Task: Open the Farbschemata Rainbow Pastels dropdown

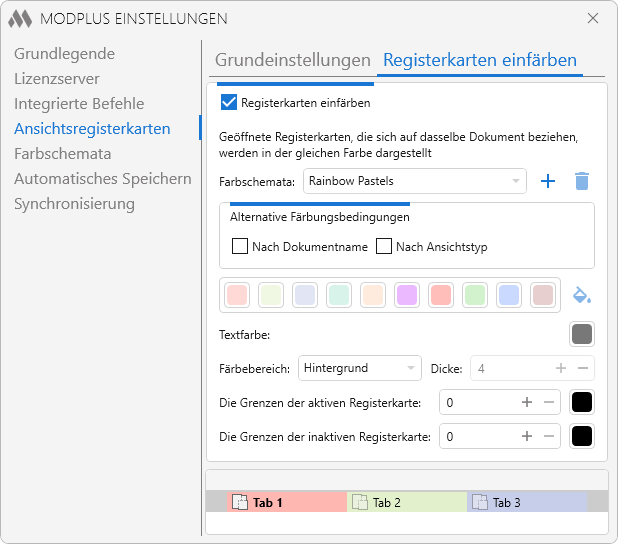Action: coord(415,181)
